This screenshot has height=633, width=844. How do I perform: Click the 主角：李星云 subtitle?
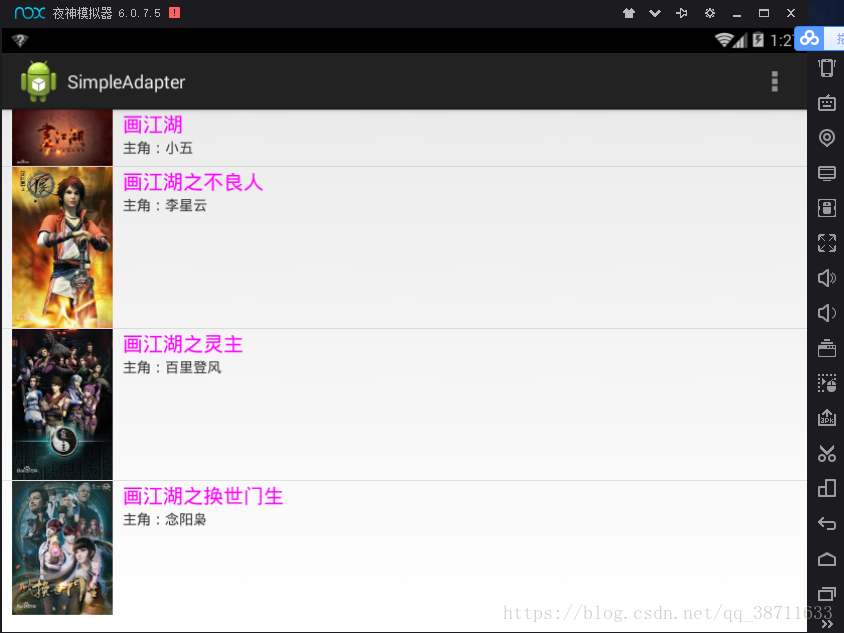pos(165,206)
